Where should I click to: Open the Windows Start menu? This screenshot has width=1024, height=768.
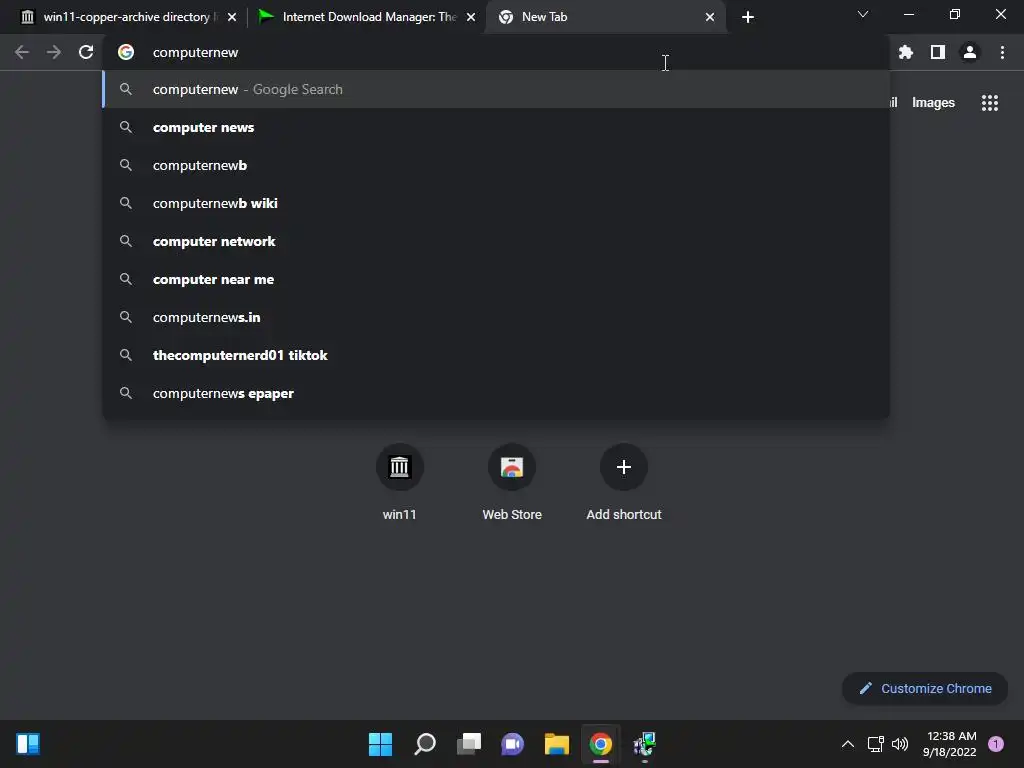(380, 744)
